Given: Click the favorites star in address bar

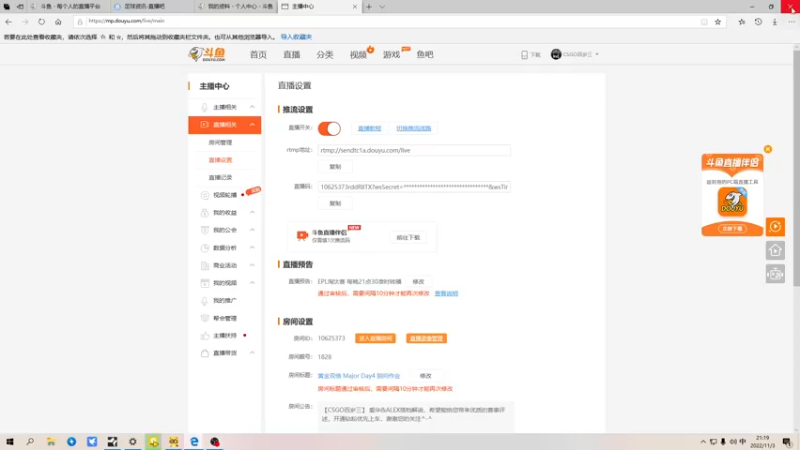Looking at the screenshot, I should tap(718, 21).
